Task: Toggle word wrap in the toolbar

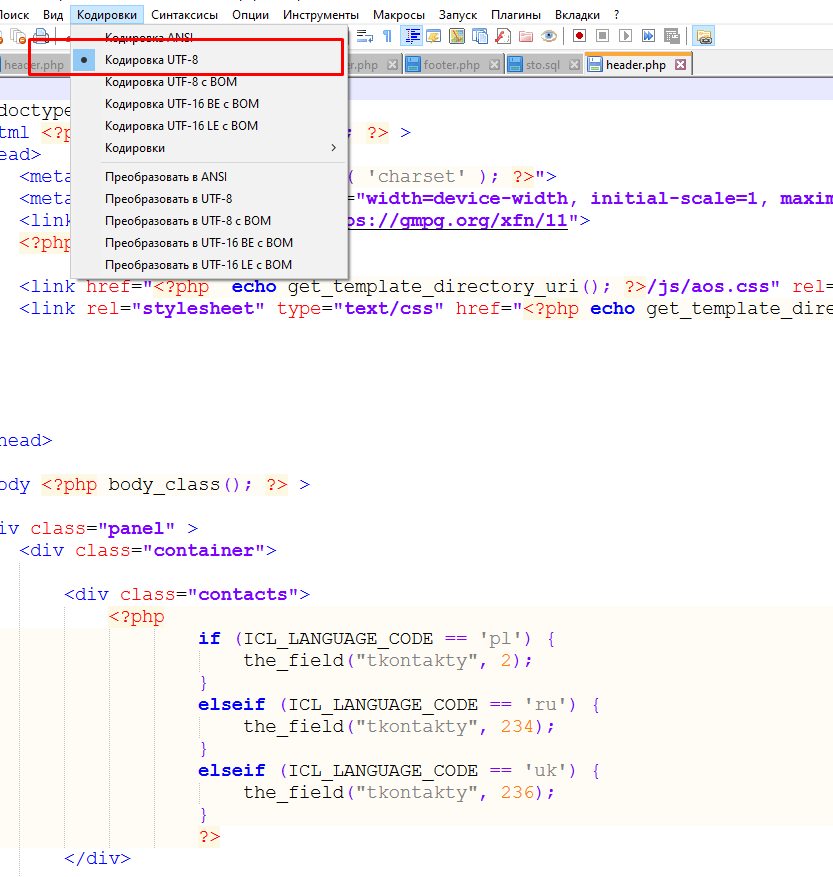Action: tap(365, 36)
